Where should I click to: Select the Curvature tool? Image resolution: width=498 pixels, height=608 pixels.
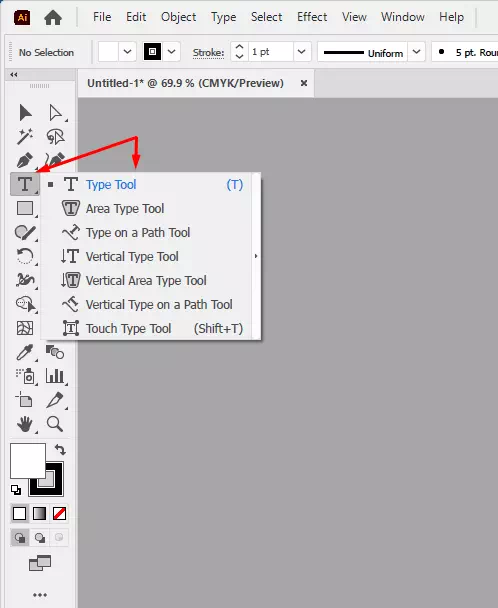(55, 160)
